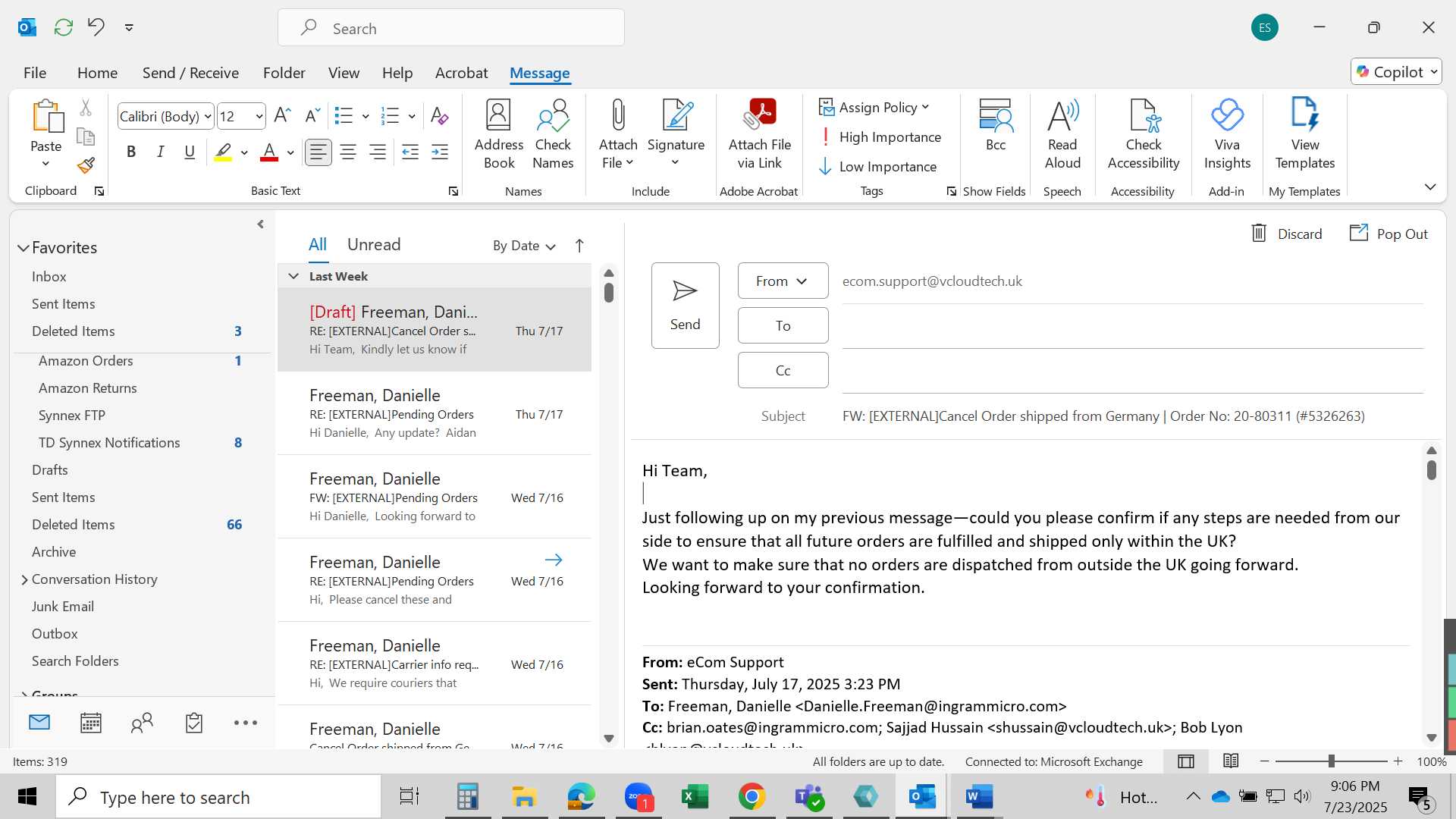
Task: Open Tasks icon in navigation bar
Action: coord(193,723)
